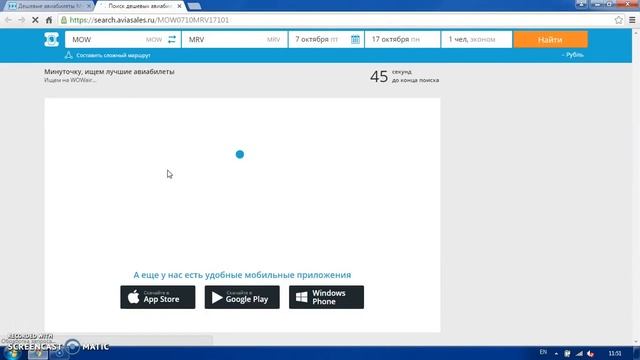Click the secure padlock icon
Viewport: 640px width, 360px height.
(64, 20)
